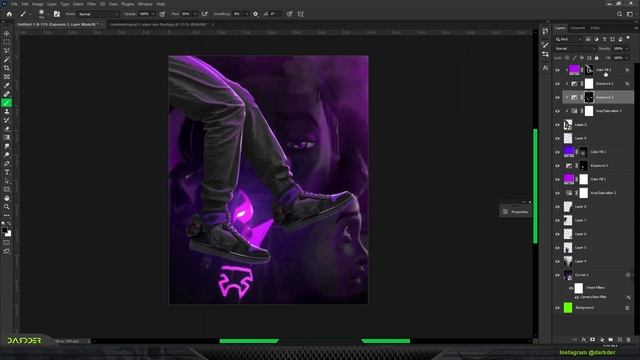Screen dimensions: 640x360
Task: Create new fill or adjustment layer icon
Action: 602,340
